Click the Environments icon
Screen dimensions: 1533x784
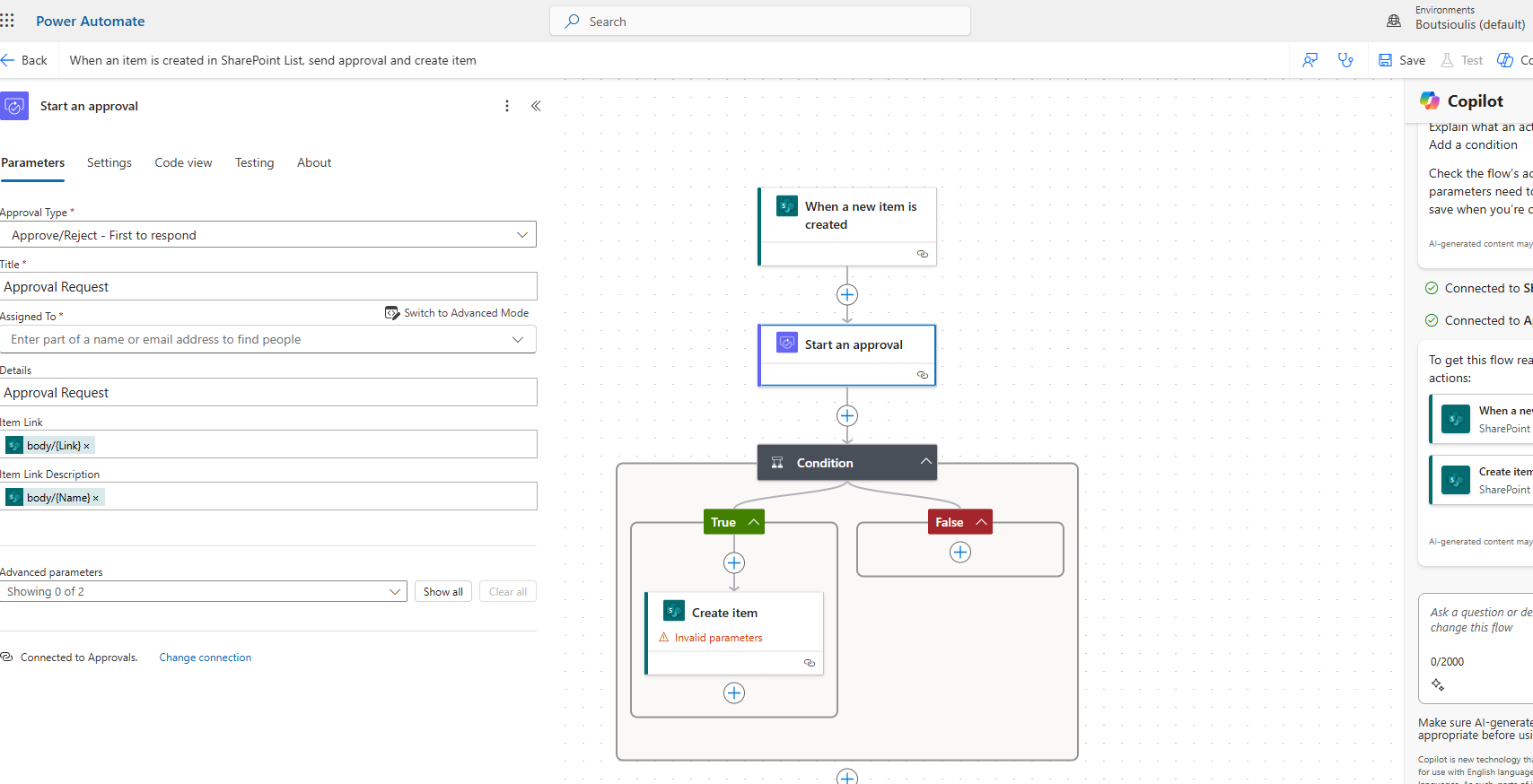point(1394,21)
